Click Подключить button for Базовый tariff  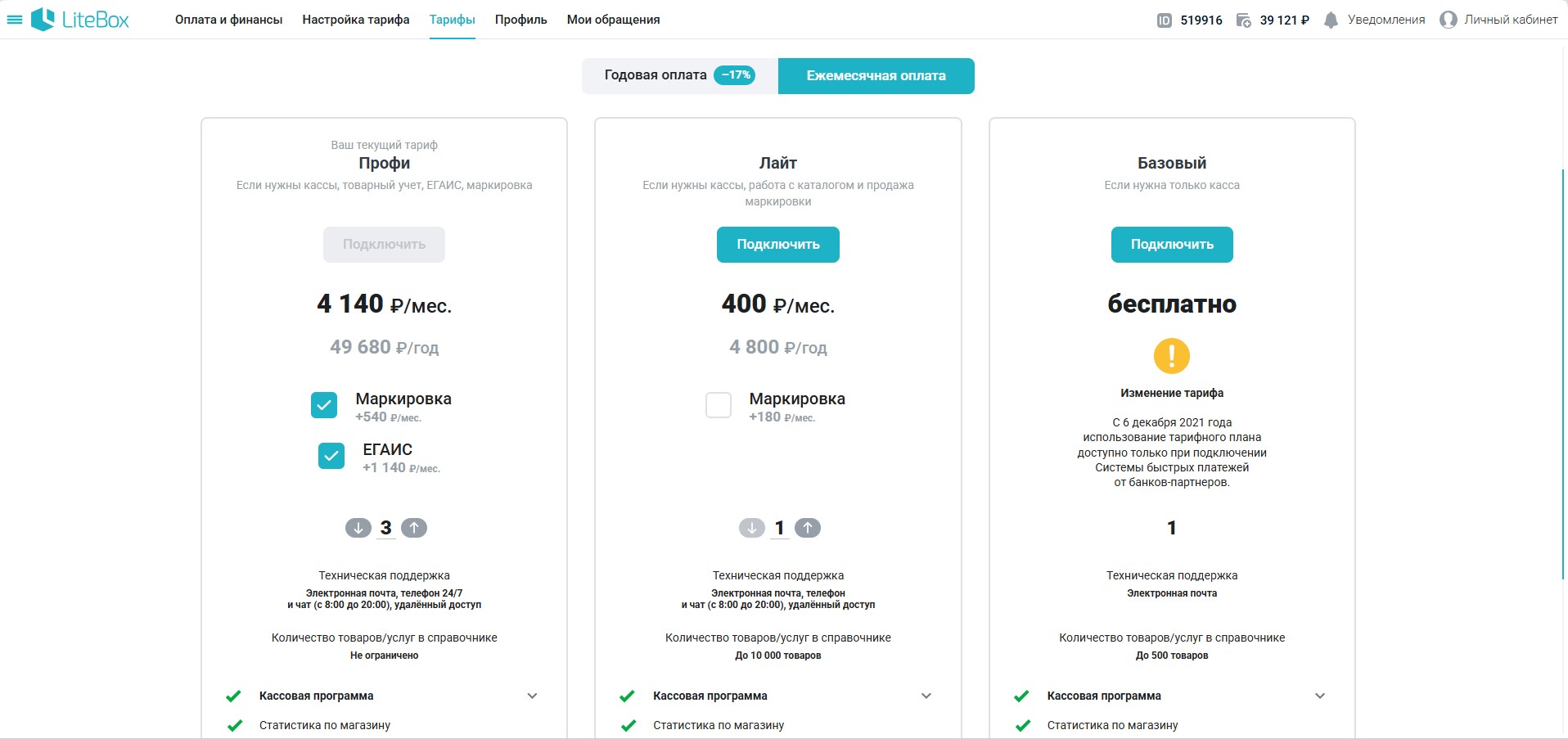[x=1172, y=245]
